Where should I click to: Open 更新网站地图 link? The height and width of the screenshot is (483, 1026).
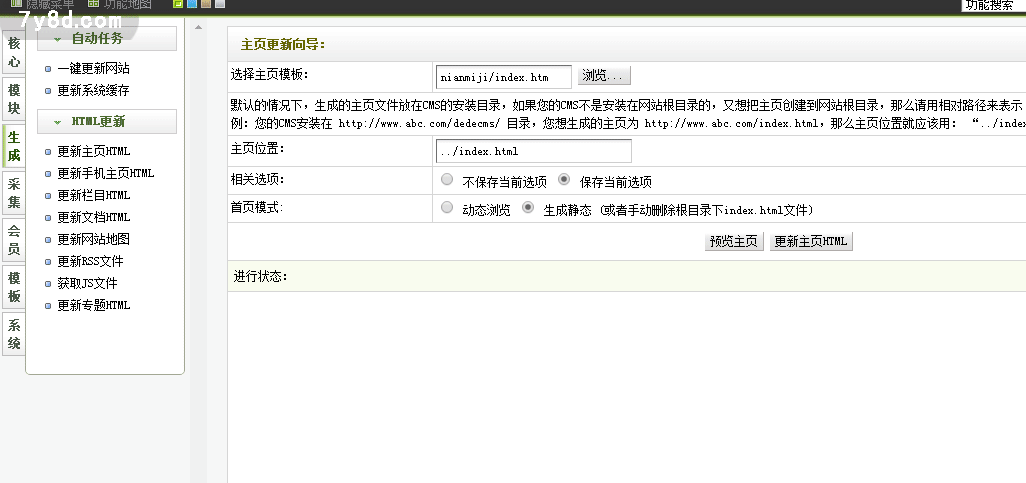point(94,240)
